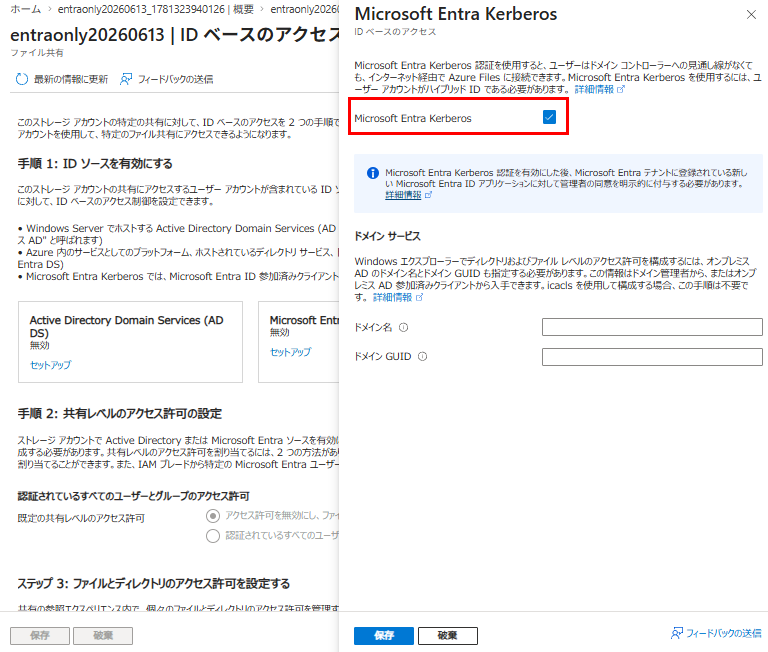The width and height of the screenshot is (768, 652).
Task: Click the ドメイン サービス heading
Action: 387,236
